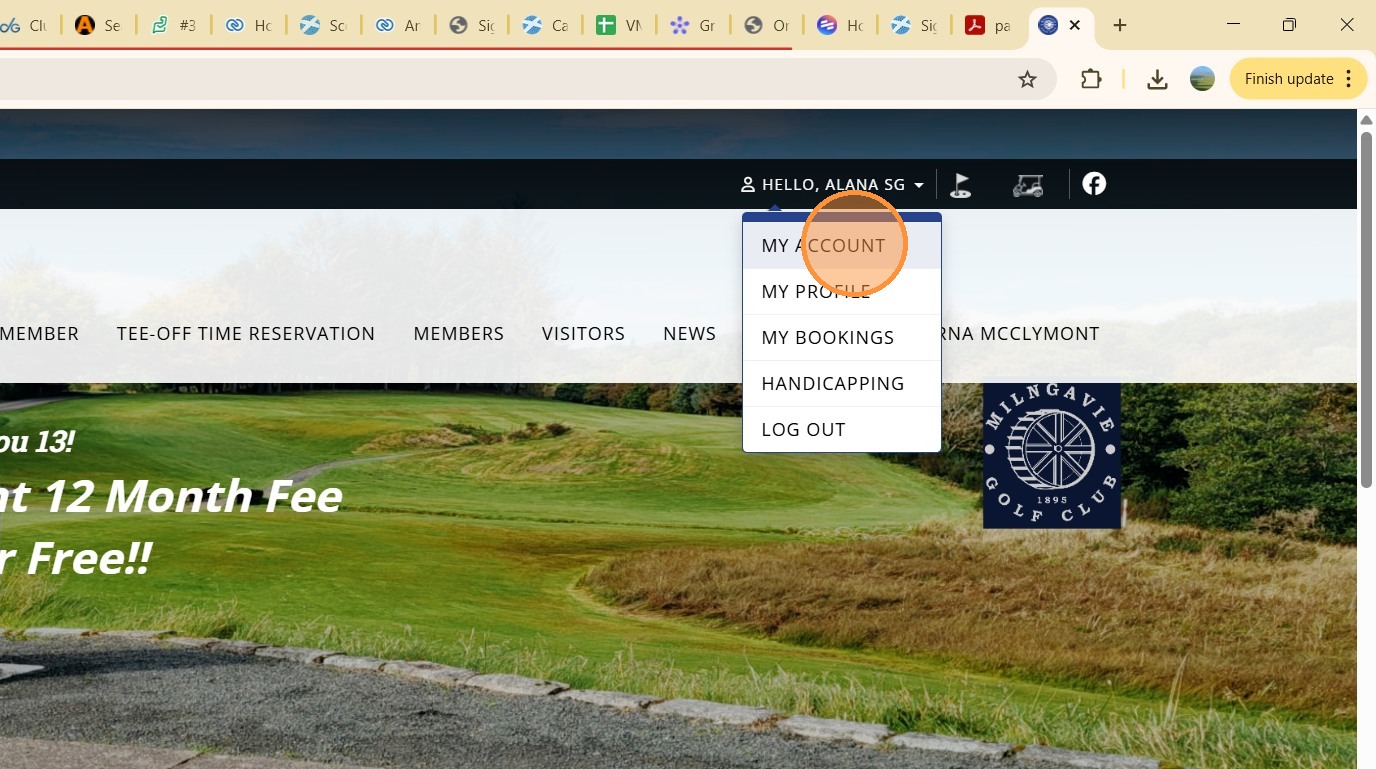Switch to the PDF 'pa' tab
Image resolution: width=1376 pixels, height=769 pixels.
(988, 26)
